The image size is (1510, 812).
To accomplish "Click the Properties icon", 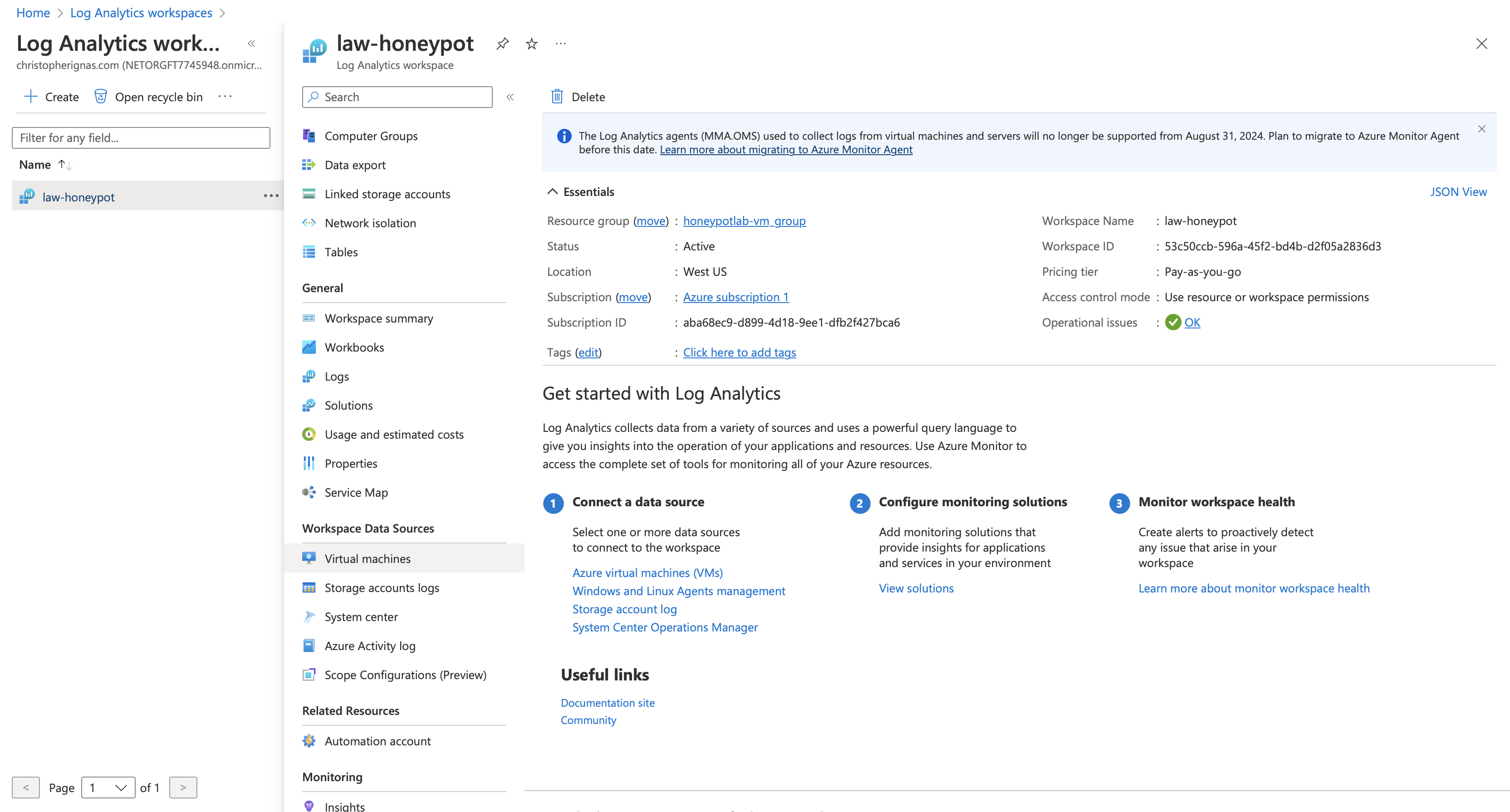I will pos(309,464).
